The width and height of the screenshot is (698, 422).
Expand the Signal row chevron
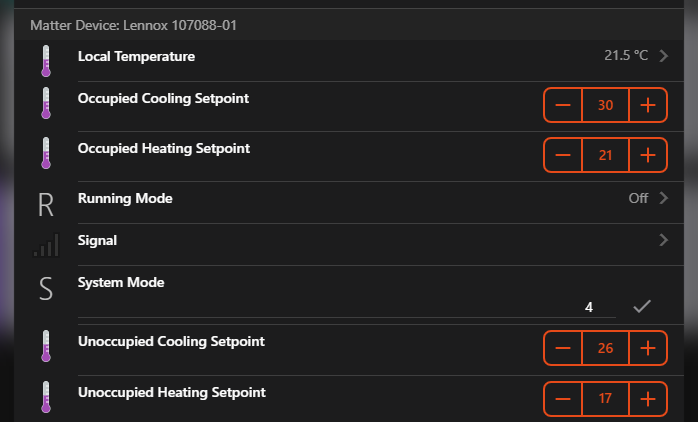[663, 240]
